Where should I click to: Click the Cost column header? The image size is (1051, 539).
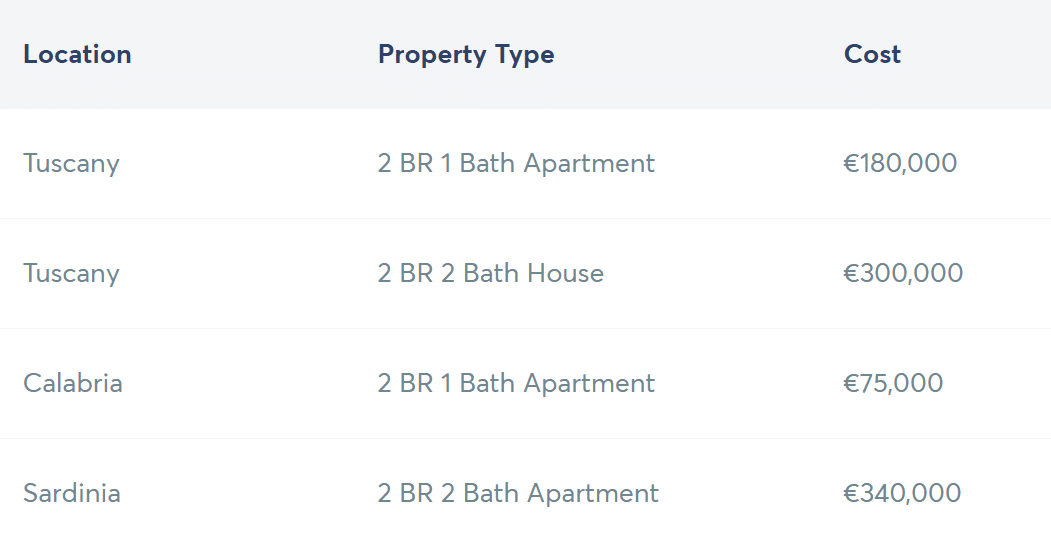tap(872, 54)
